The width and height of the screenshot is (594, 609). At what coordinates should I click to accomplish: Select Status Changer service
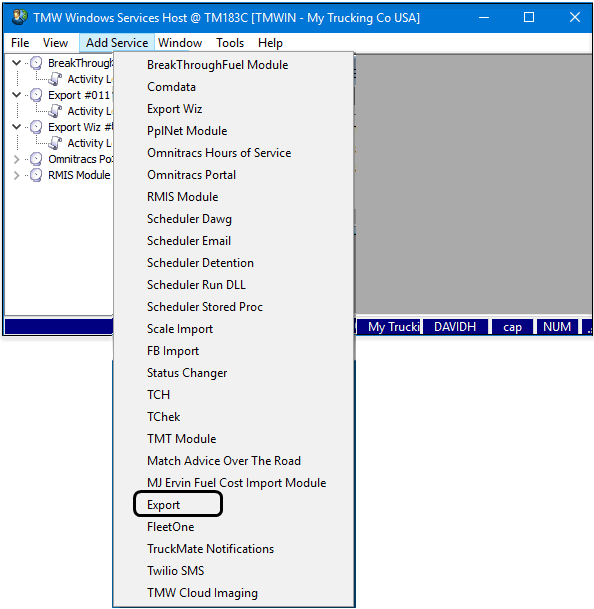pyautogui.click(x=233, y=373)
